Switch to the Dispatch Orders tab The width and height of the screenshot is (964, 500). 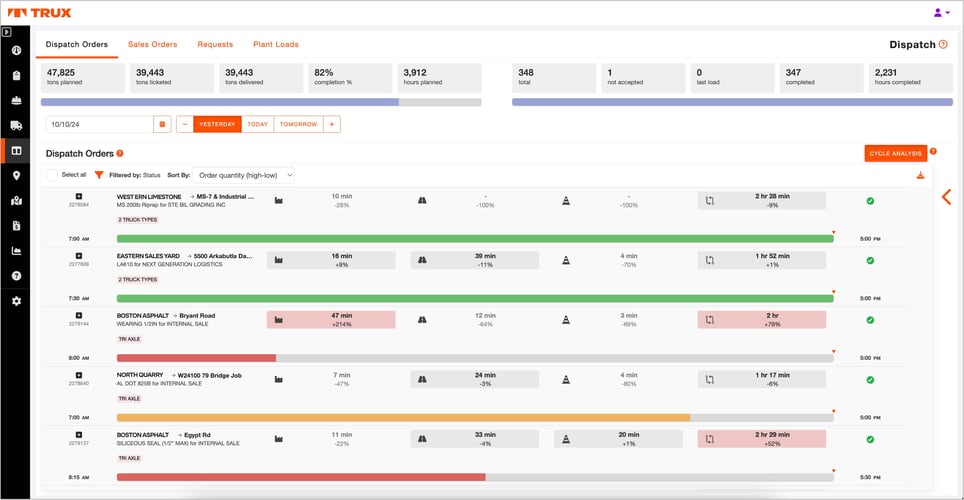77,44
